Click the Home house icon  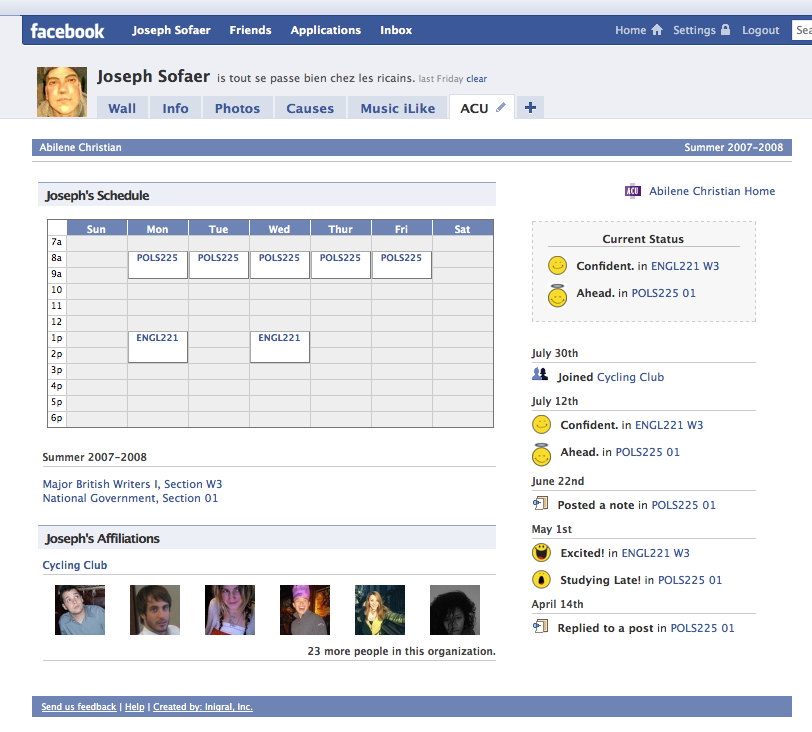pos(657,30)
